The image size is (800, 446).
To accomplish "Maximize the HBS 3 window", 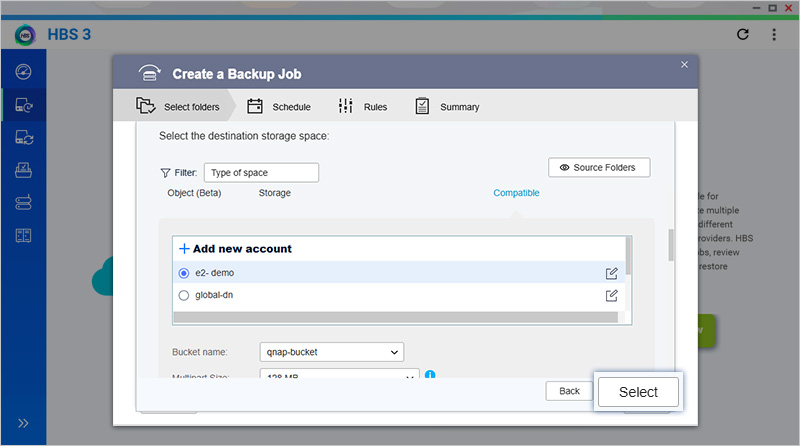I will pyautogui.click(x=772, y=8).
